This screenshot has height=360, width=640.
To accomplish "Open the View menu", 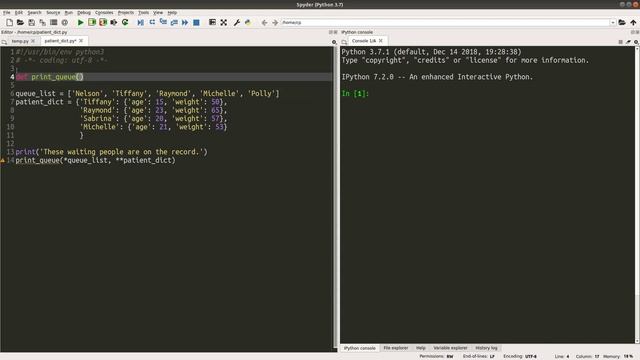I will coord(158,13).
